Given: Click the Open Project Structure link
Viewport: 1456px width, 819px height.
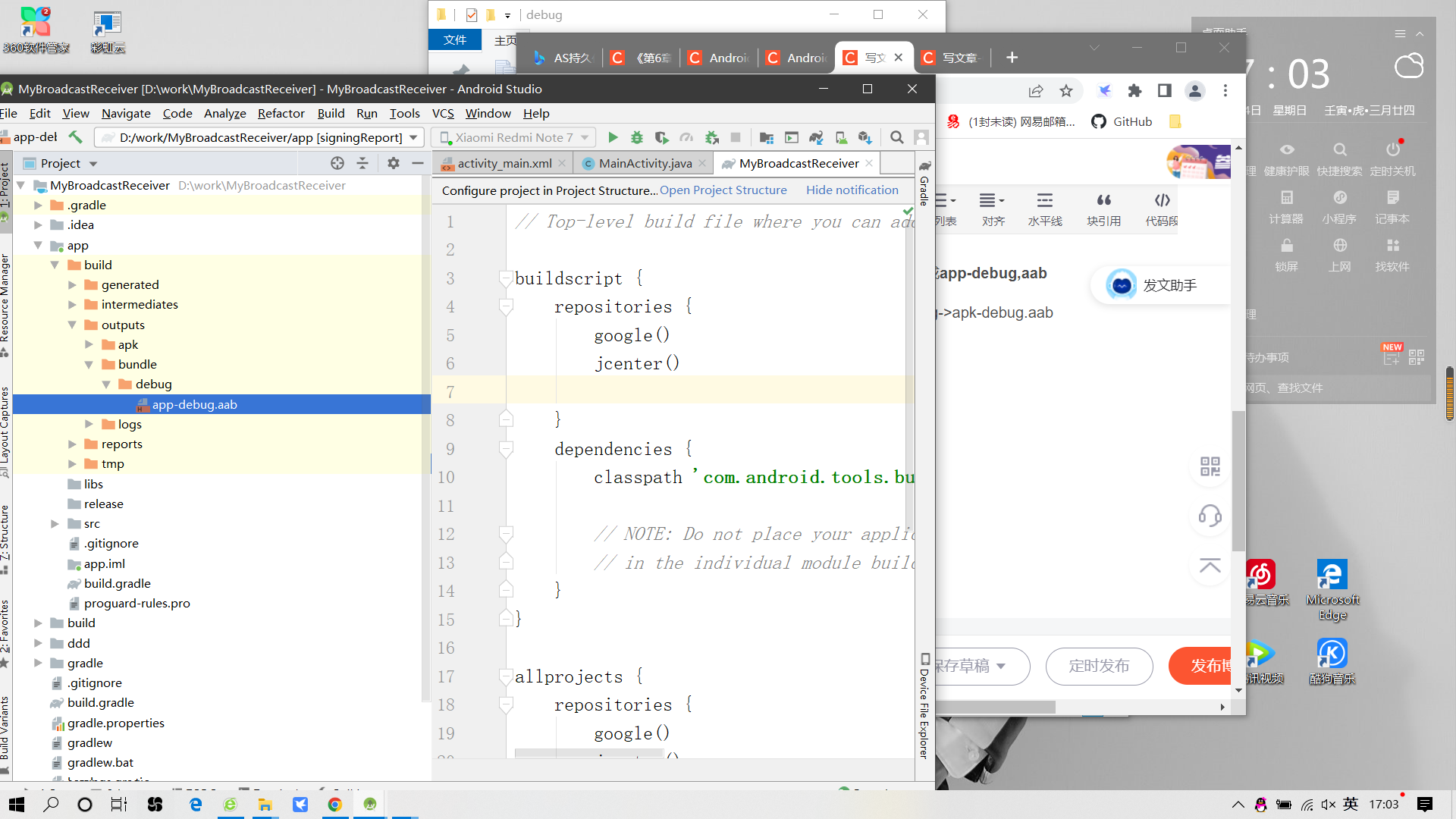Looking at the screenshot, I should [723, 190].
